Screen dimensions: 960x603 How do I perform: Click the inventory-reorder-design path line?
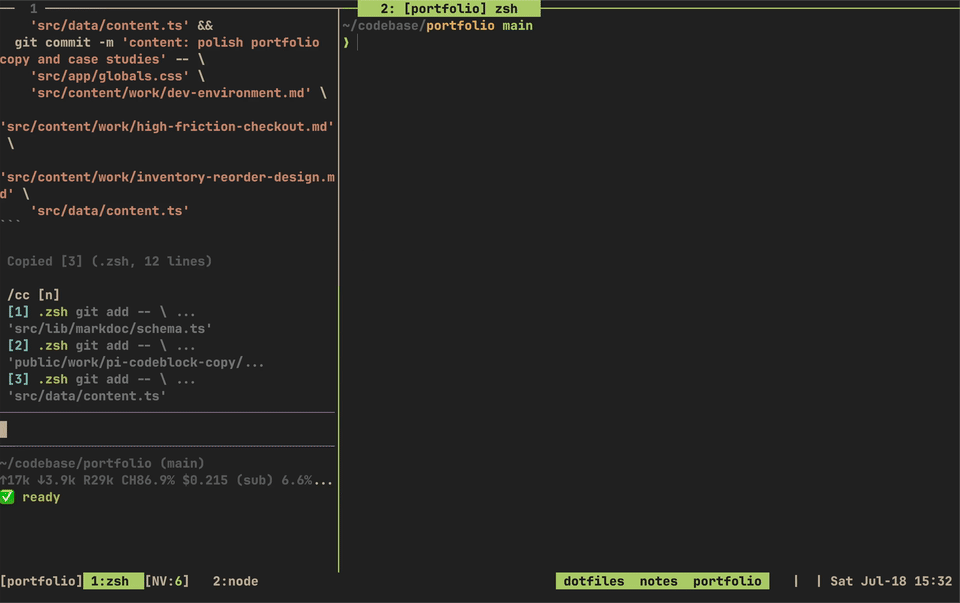coord(167,178)
